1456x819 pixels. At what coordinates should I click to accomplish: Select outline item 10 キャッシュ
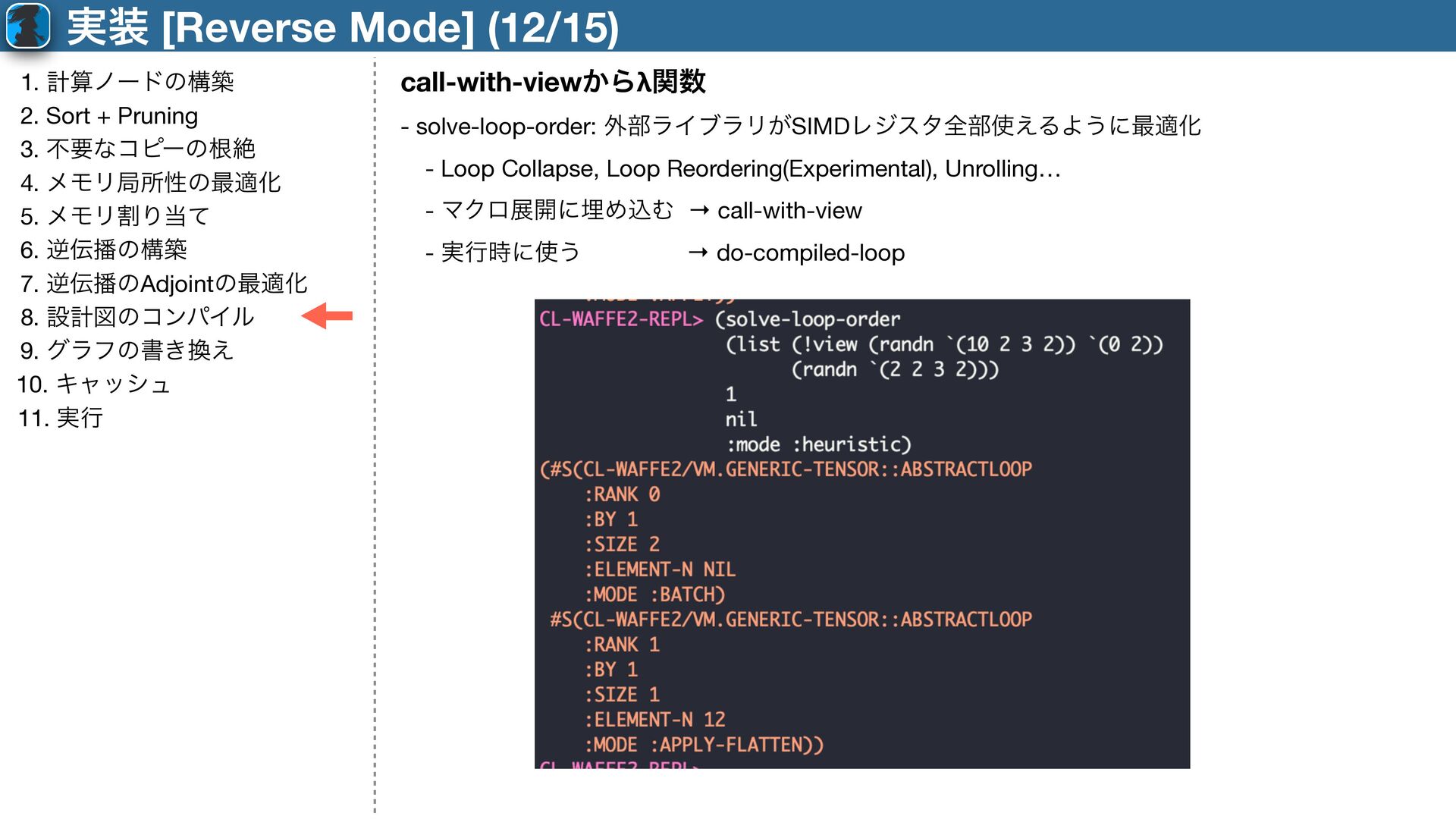pyautogui.click(x=94, y=384)
